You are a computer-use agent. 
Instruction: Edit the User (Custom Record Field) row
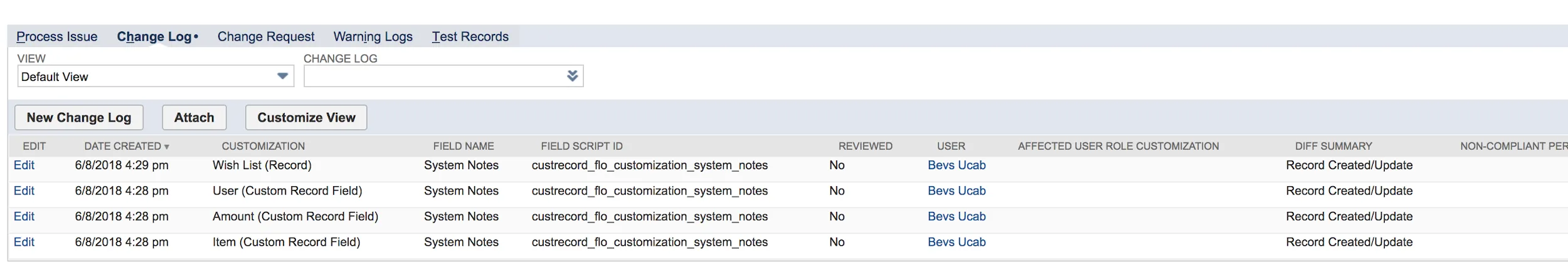pyautogui.click(x=24, y=191)
